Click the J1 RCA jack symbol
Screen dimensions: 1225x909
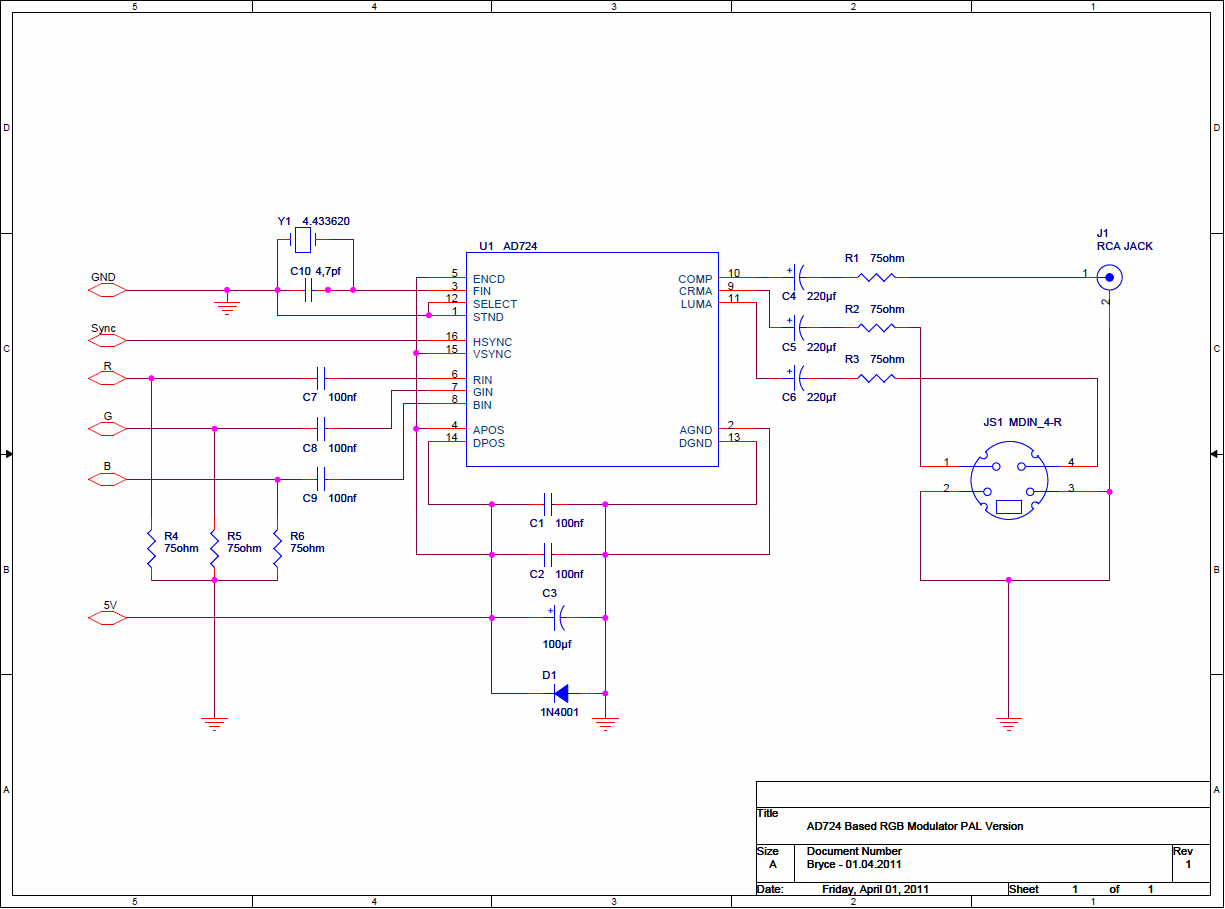[x=1108, y=277]
